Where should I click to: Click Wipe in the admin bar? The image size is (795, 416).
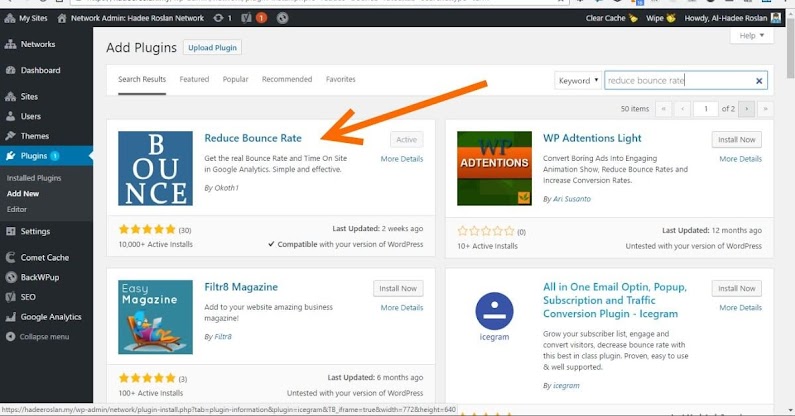(661, 18)
